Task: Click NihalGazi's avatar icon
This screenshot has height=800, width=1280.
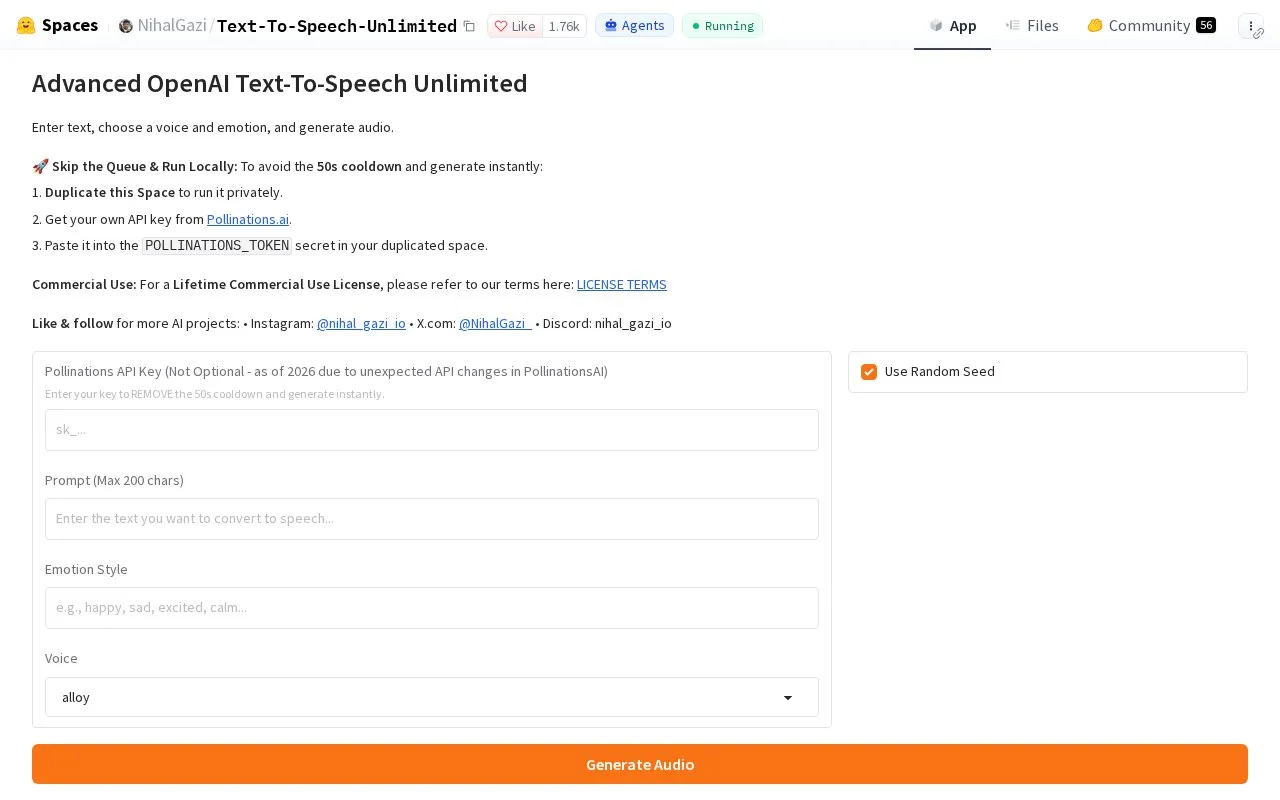Action: coord(125,26)
